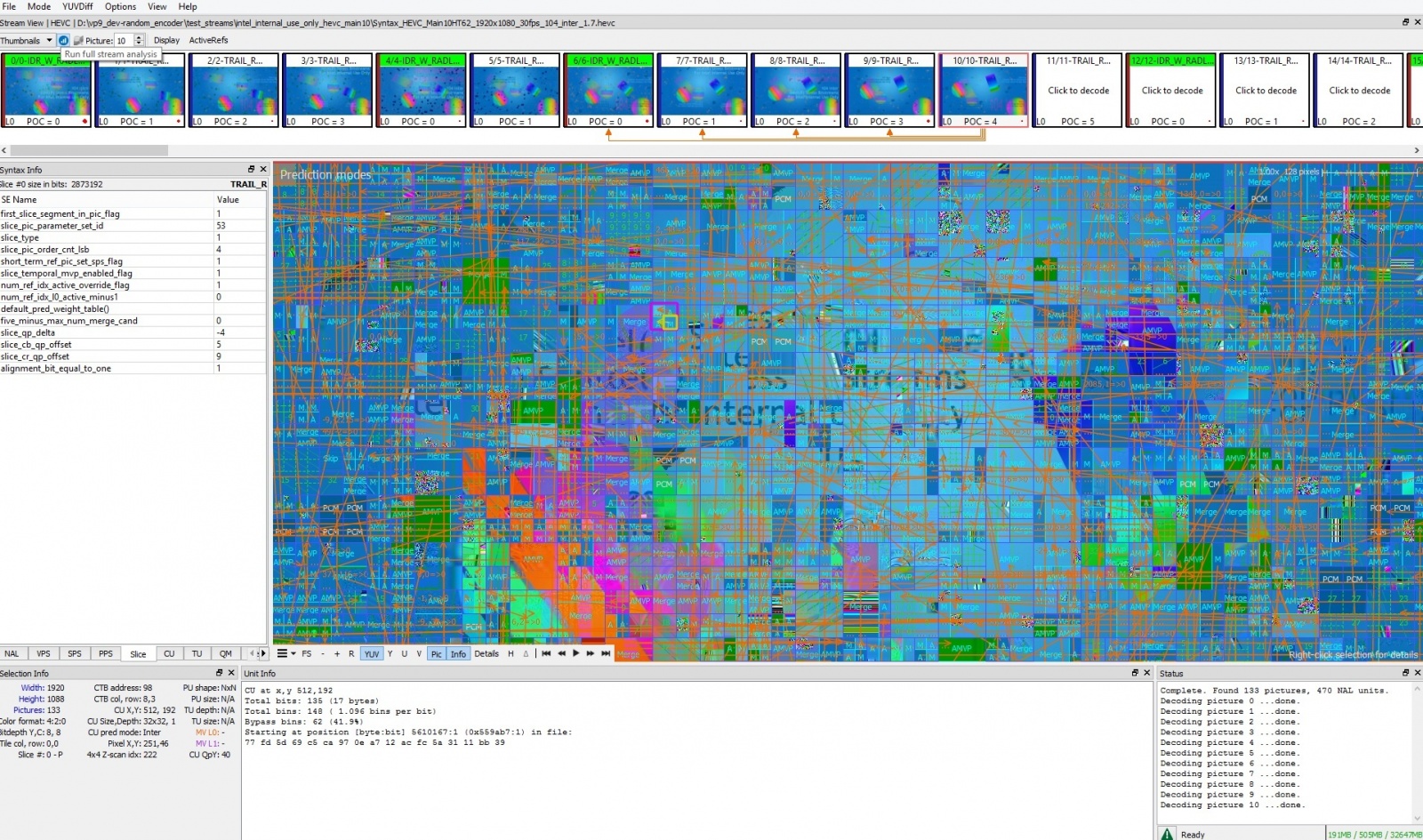This screenshot has width=1423, height=840.
Task: Switch to the VPS tab
Action: click(44, 653)
